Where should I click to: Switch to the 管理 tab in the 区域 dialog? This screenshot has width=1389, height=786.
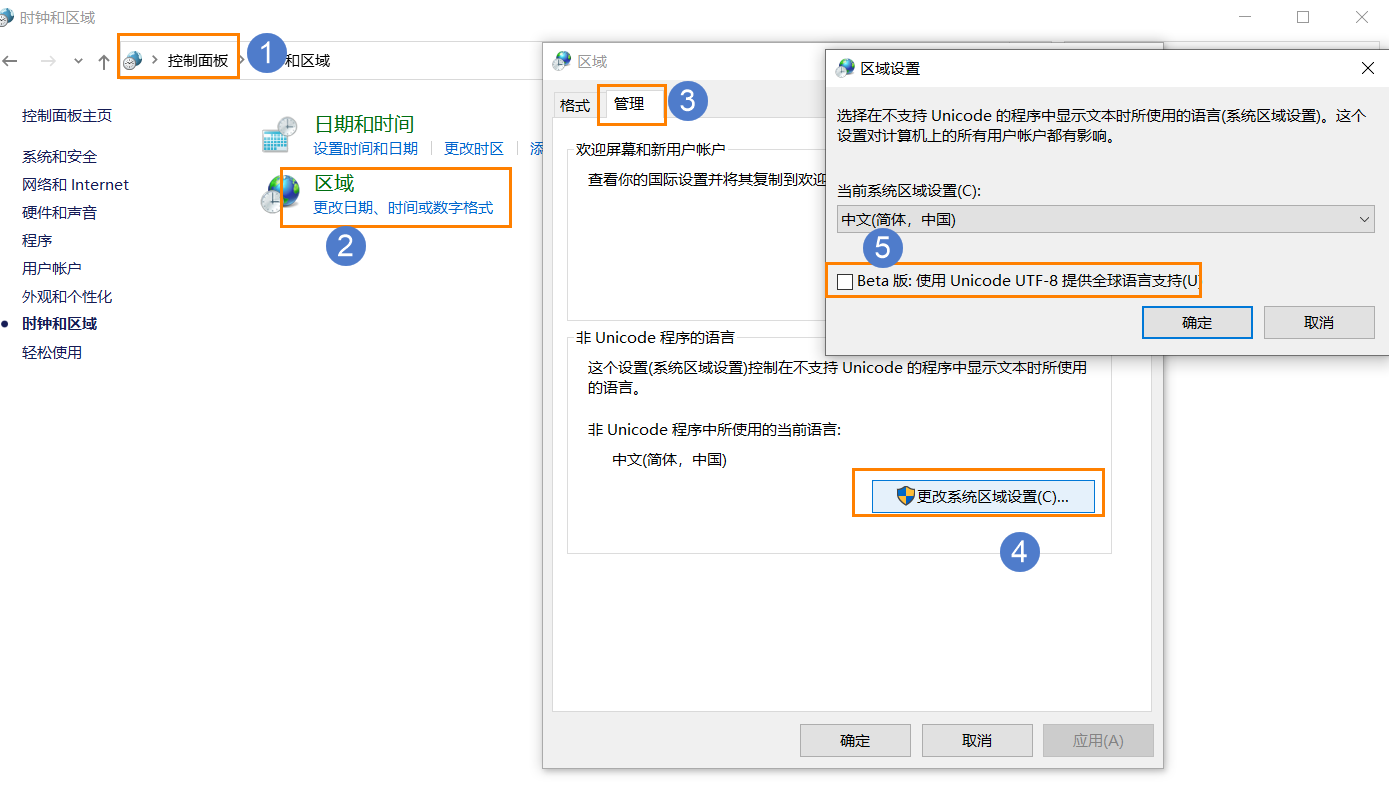(629, 104)
